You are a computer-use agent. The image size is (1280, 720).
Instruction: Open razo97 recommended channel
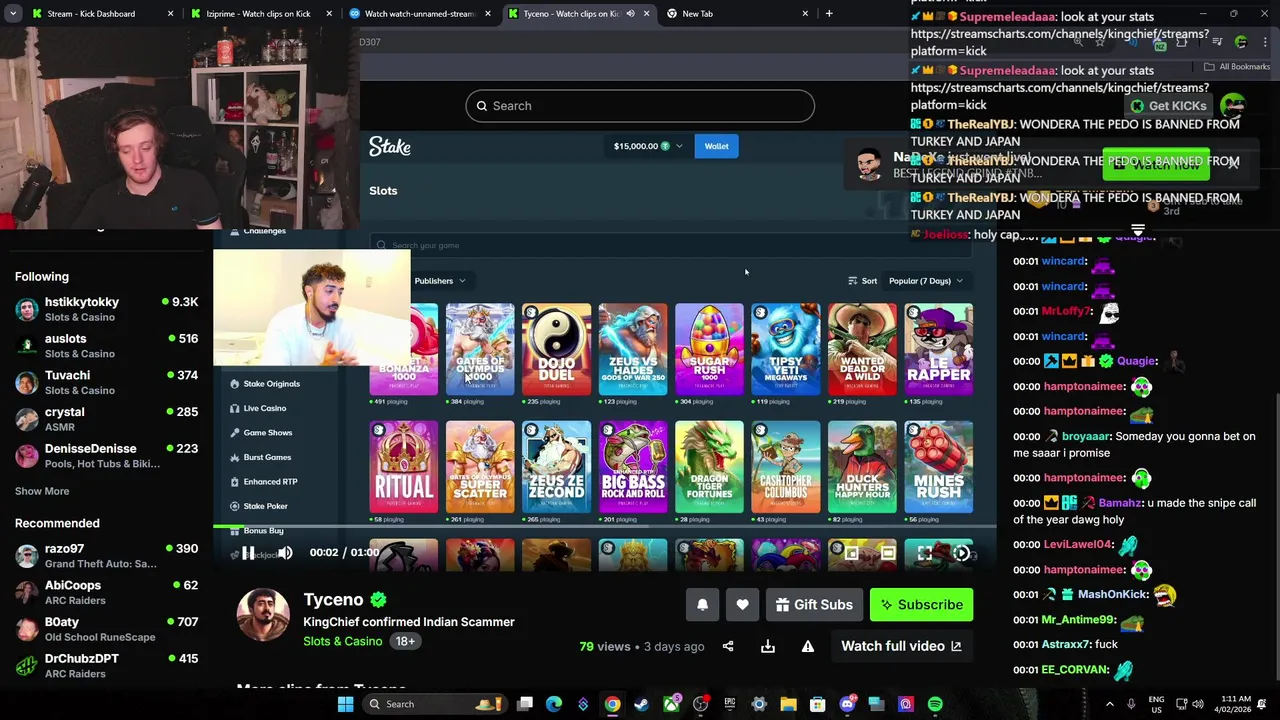(106, 556)
